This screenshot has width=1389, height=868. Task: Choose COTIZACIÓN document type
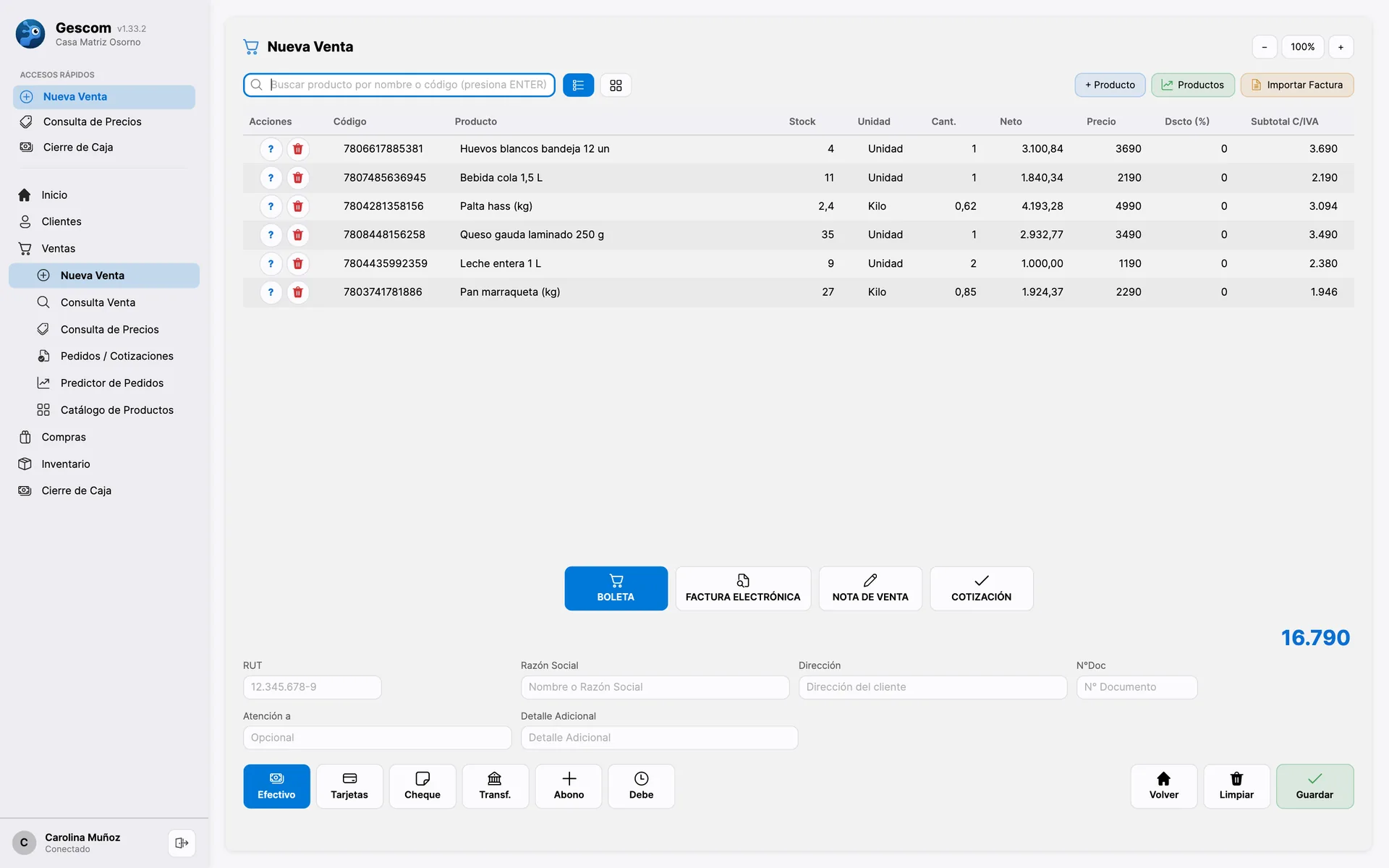pos(981,588)
